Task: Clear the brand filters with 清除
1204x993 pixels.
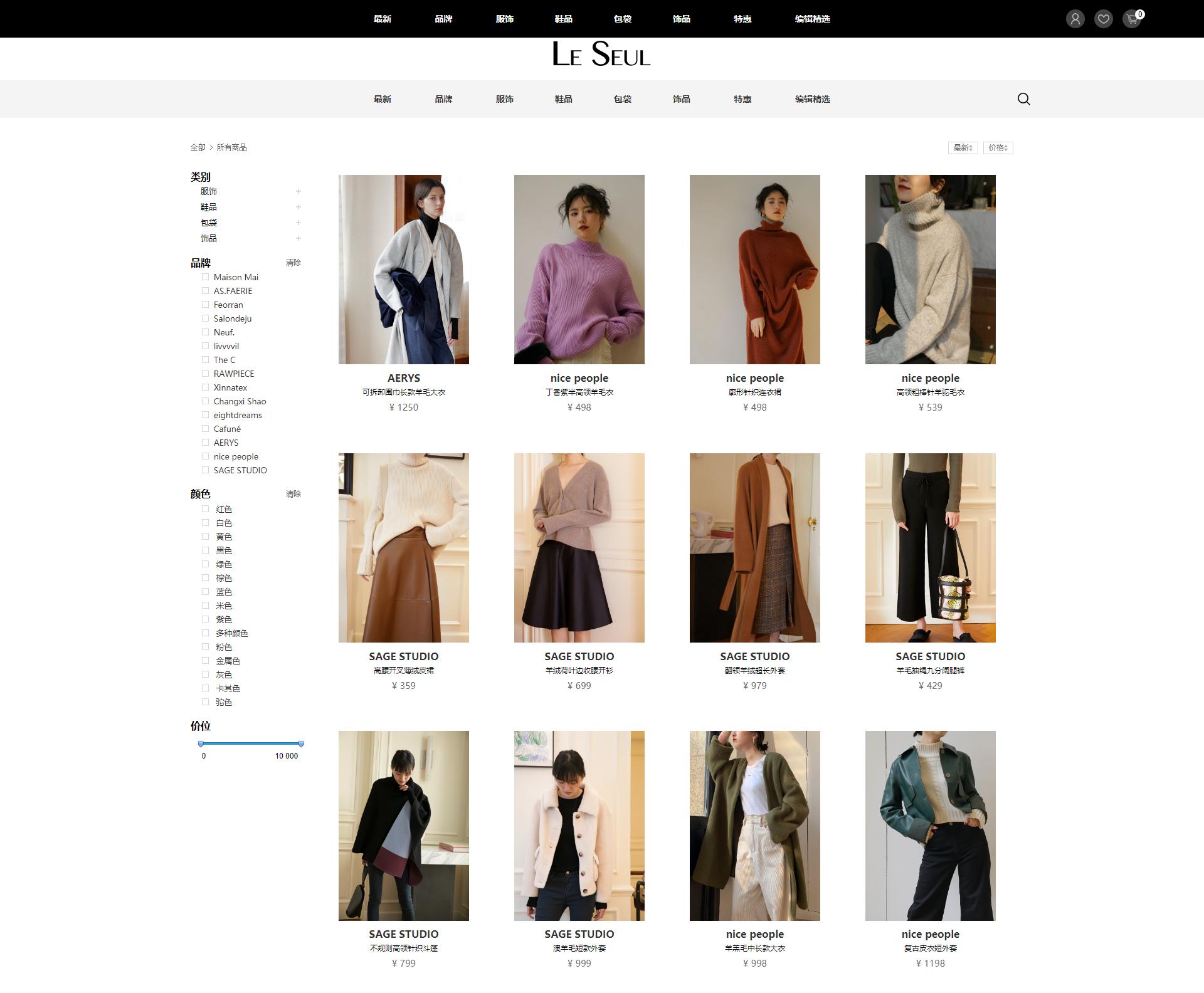Action: [293, 263]
